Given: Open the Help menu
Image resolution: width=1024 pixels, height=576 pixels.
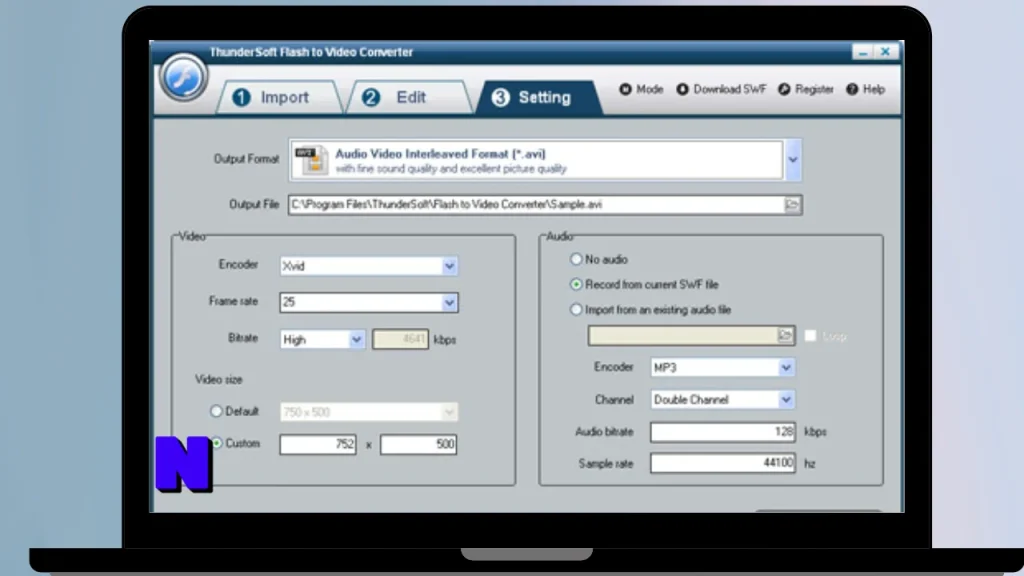Looking at the screenshot, I should tap(865, 89).
